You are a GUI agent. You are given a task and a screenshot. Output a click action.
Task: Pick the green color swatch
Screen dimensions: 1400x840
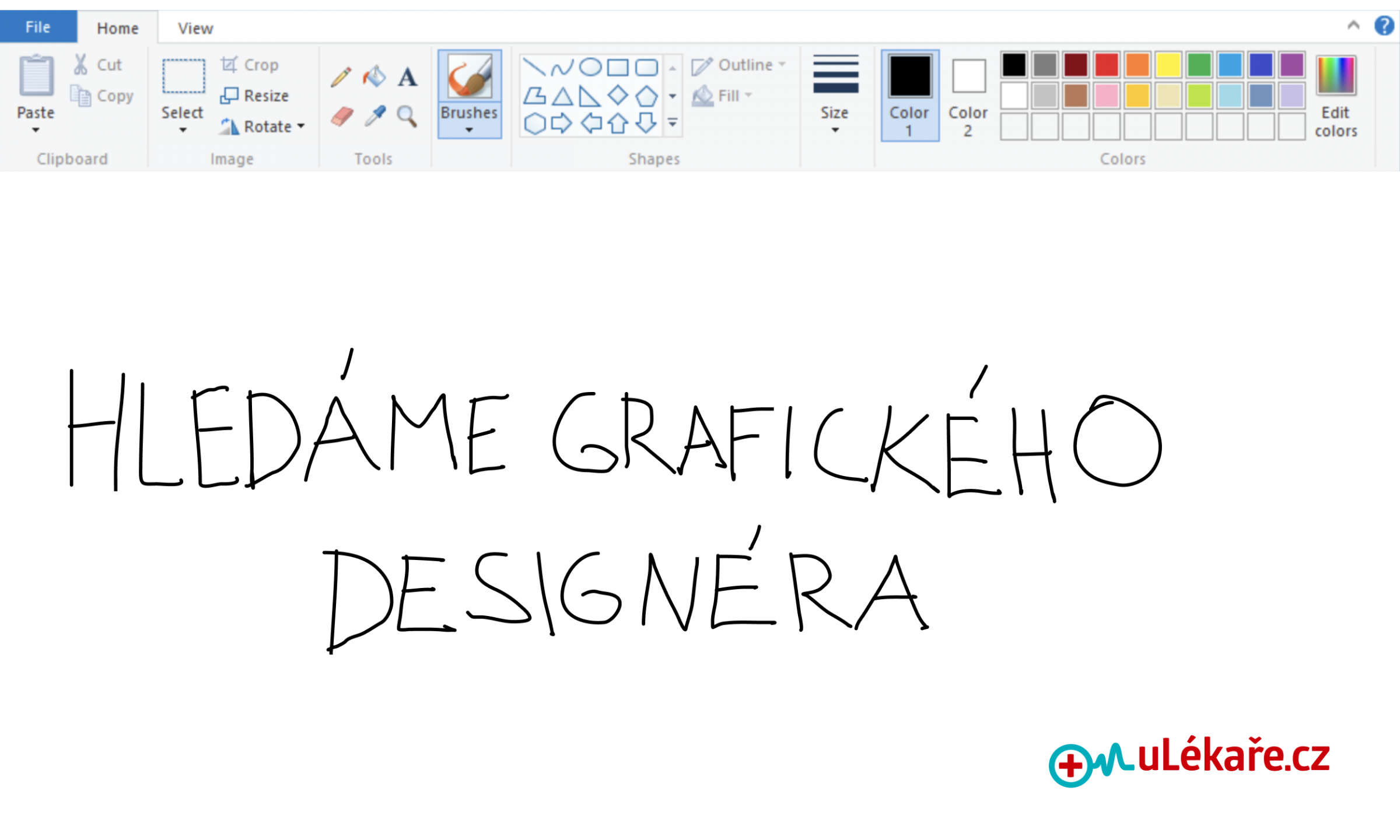pyautogui.click(x=1199, y=65)
